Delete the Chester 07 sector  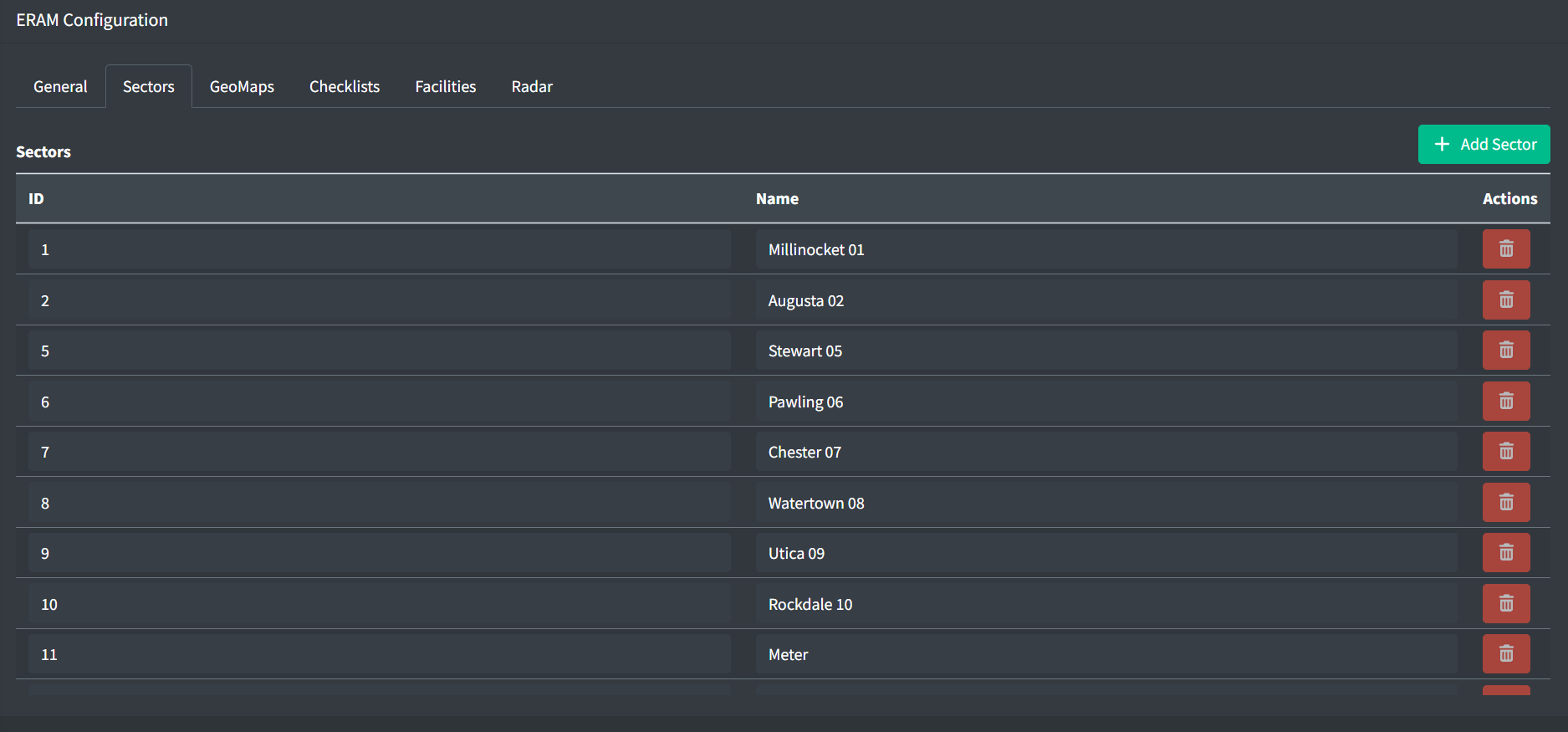[1506, 452]
